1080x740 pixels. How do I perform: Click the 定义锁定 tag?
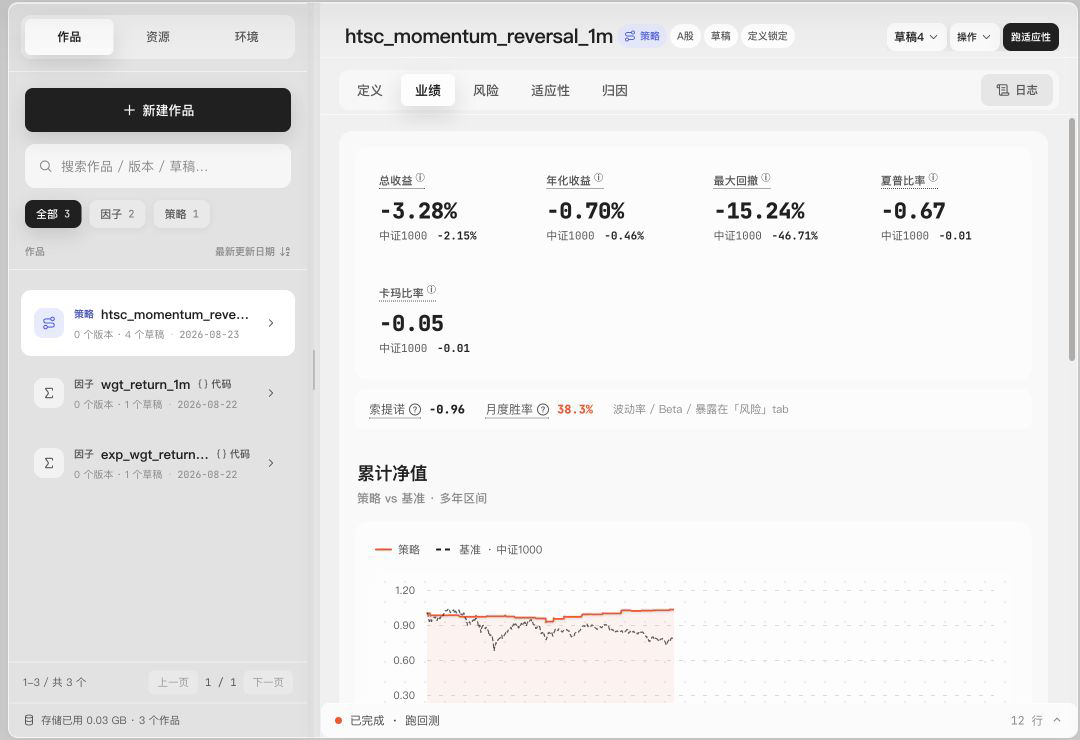(x=767, y=36)
